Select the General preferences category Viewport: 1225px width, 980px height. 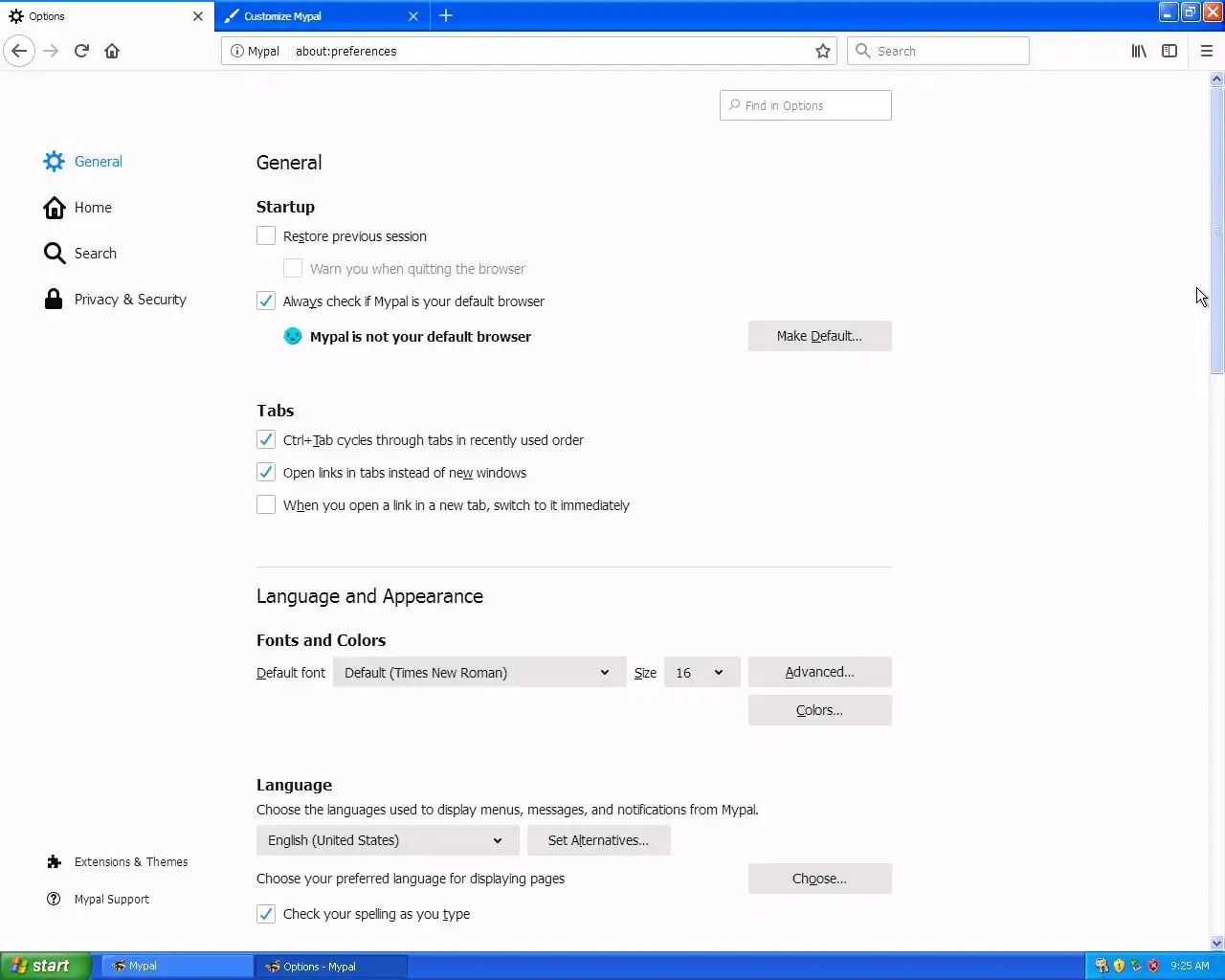99,161
